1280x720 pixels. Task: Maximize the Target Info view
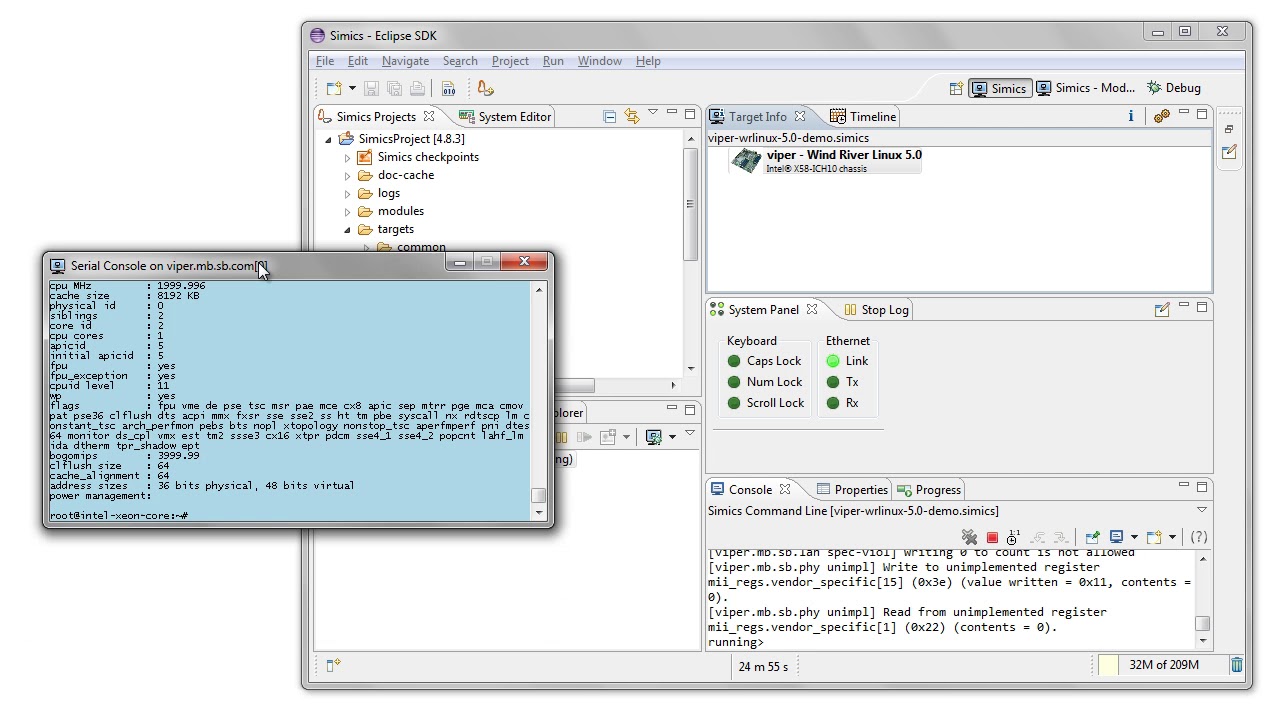tap(1202, 113)
